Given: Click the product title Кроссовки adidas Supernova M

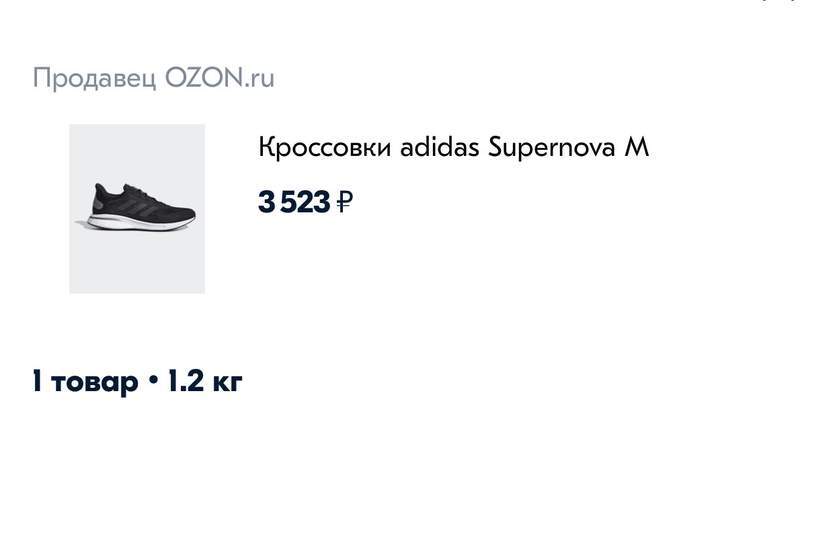Looking at the screenshot, I should pyautogui.click(x=453, y=148).
